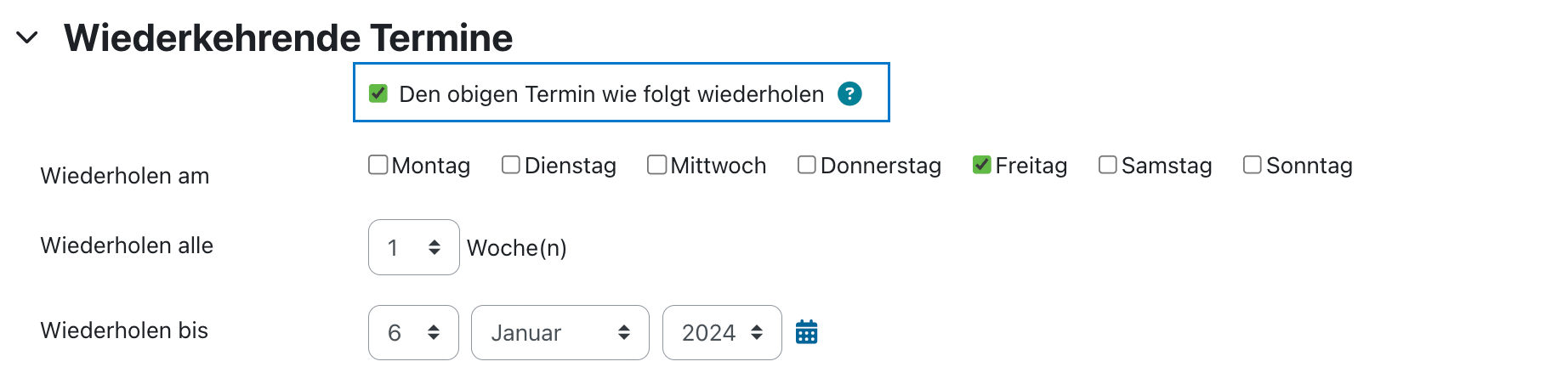Uncheck 'Den obigen Termin wie folgt wiederholen'
The height and width of the screenshot is (384, 1568).
(x=378, y=93)
